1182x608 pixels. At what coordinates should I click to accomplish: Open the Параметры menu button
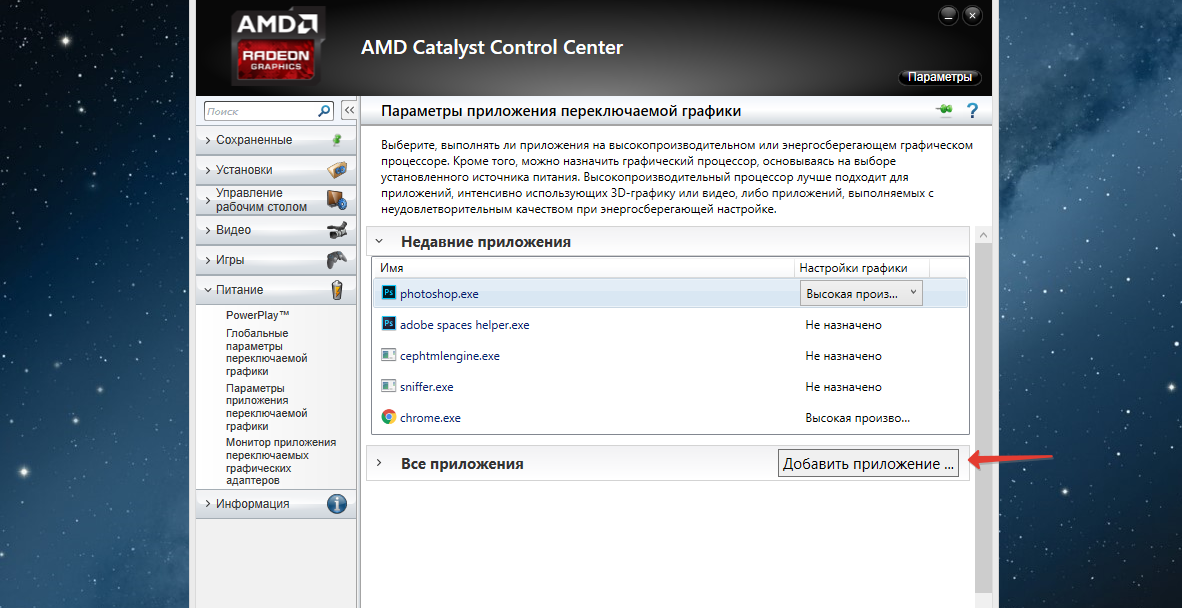(939, 77)
